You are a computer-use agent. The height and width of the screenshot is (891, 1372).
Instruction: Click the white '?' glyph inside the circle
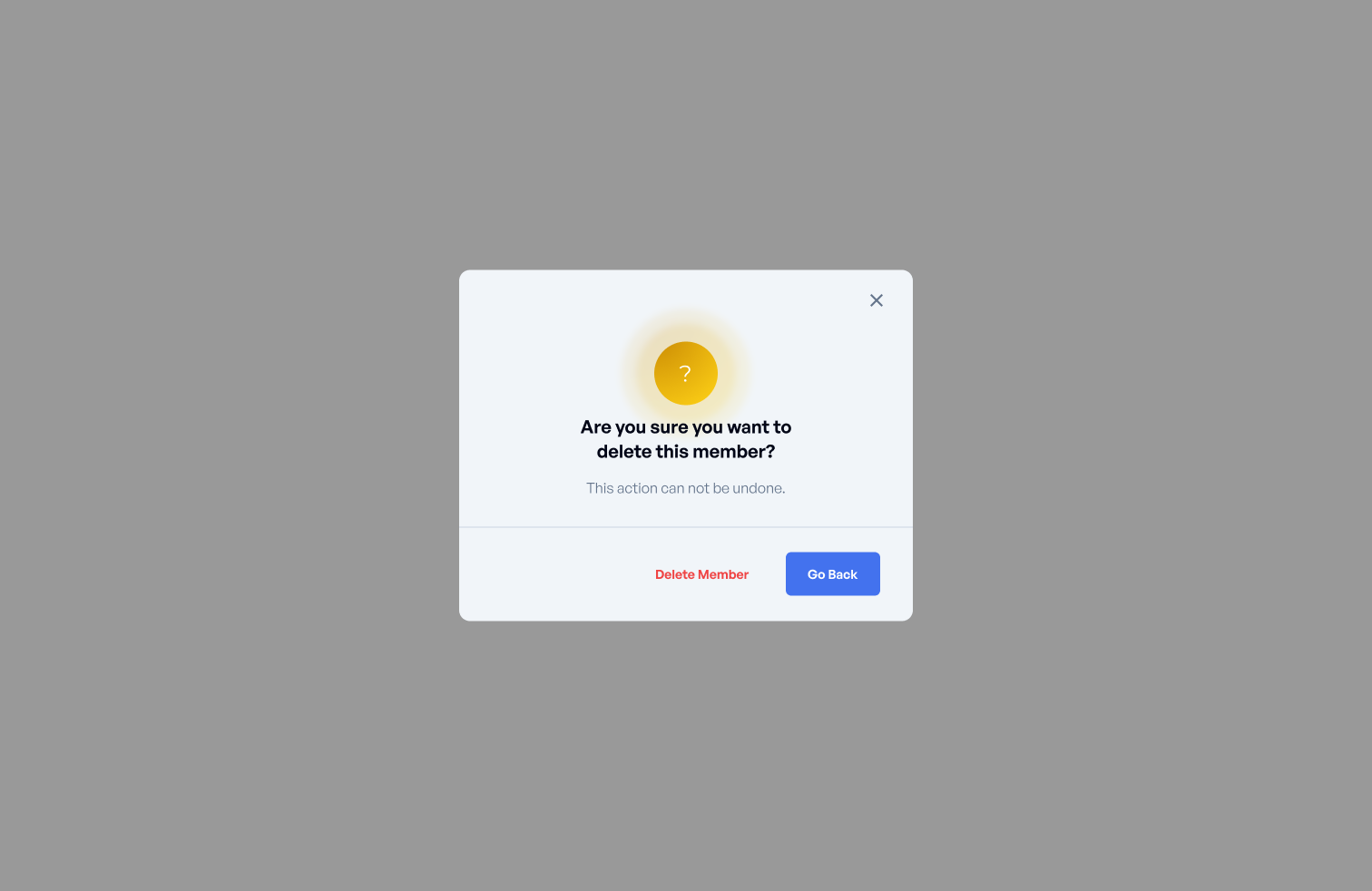pos(685,373)
